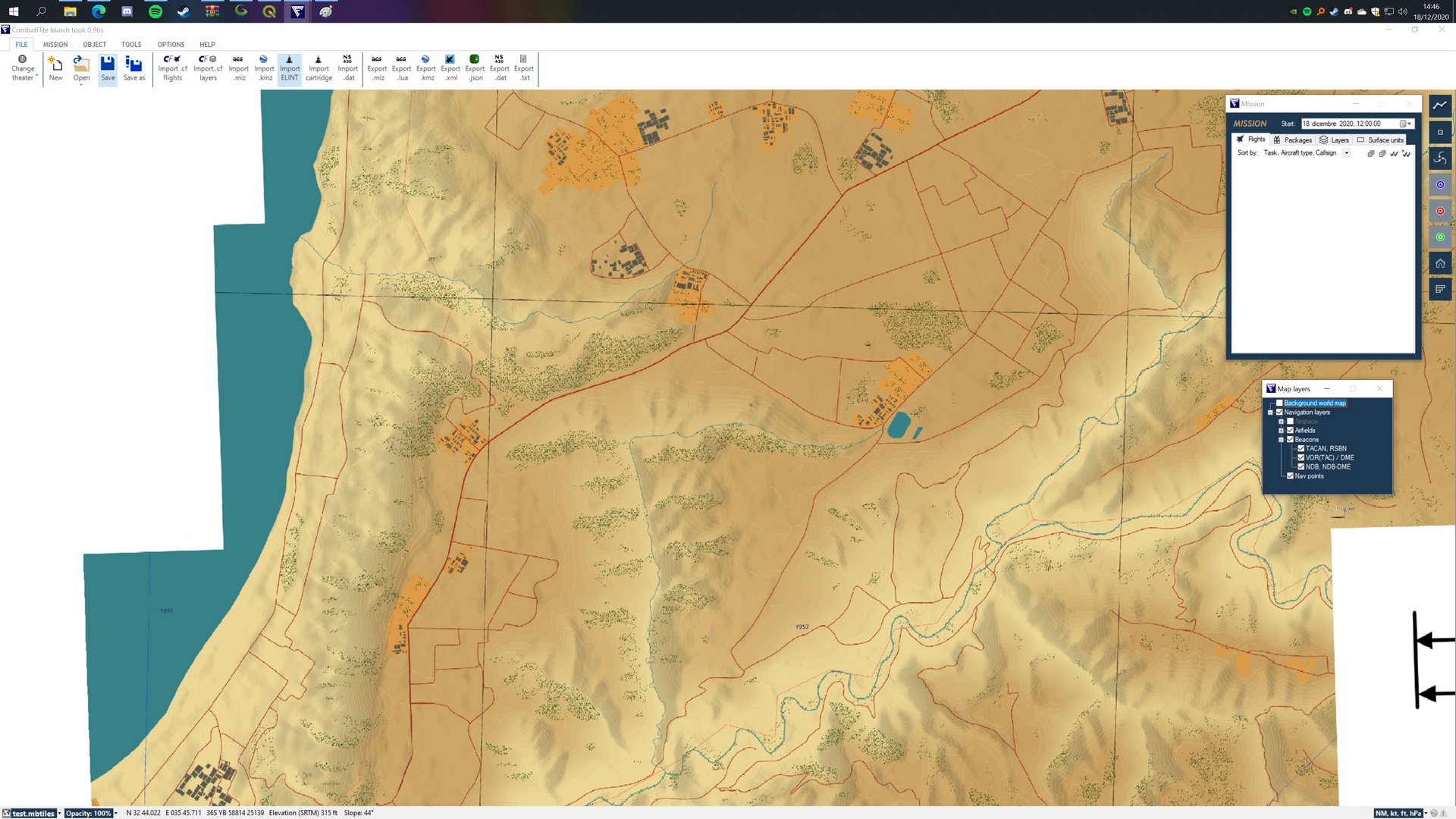Click Import cartridge icon
This screenshot has height=819, width=1456.
point(318,67)
